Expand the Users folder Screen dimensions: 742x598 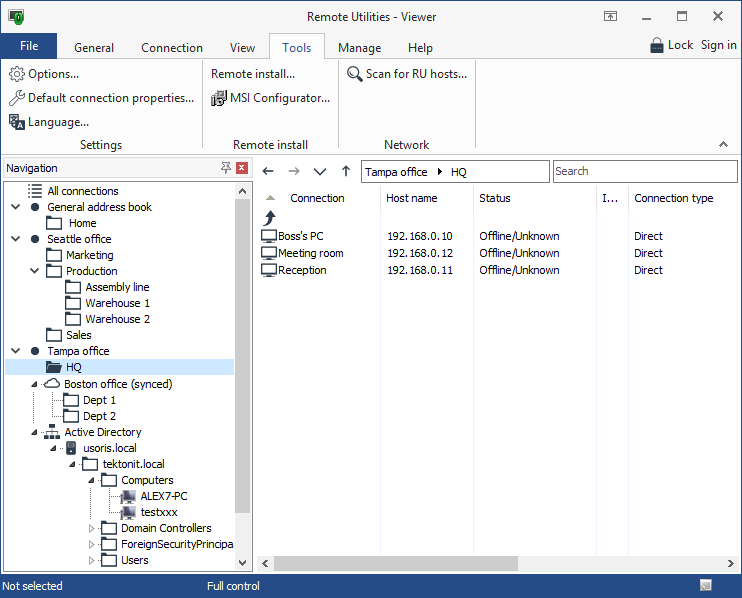coord(91,561)
